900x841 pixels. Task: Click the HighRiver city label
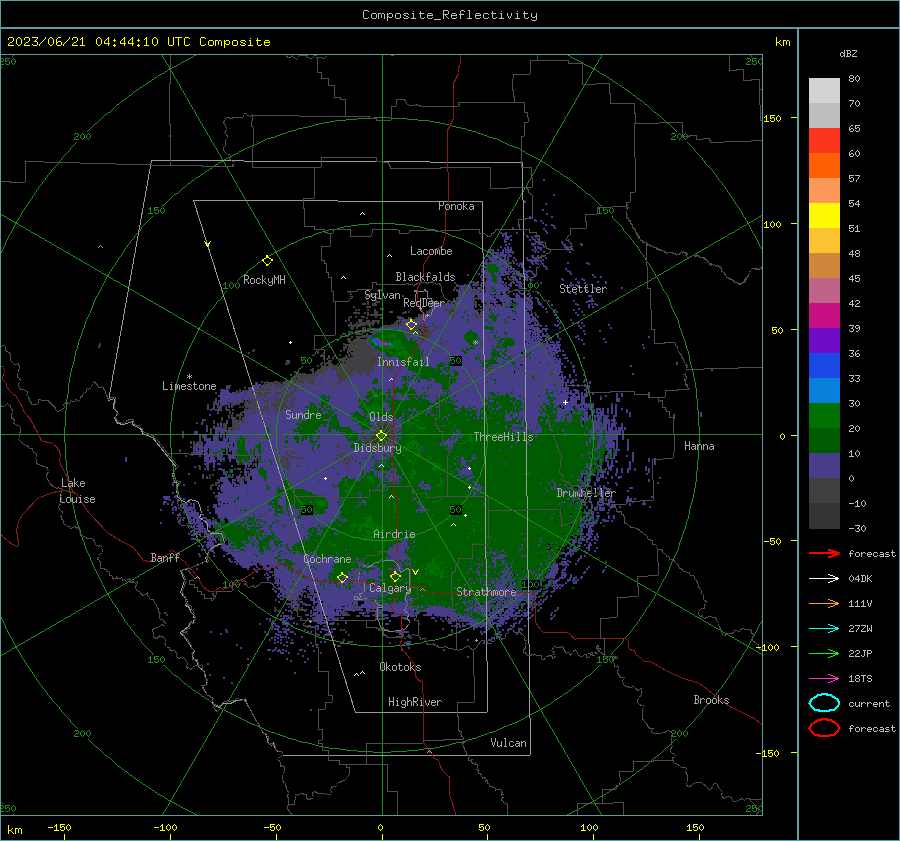tap(415, 702)
